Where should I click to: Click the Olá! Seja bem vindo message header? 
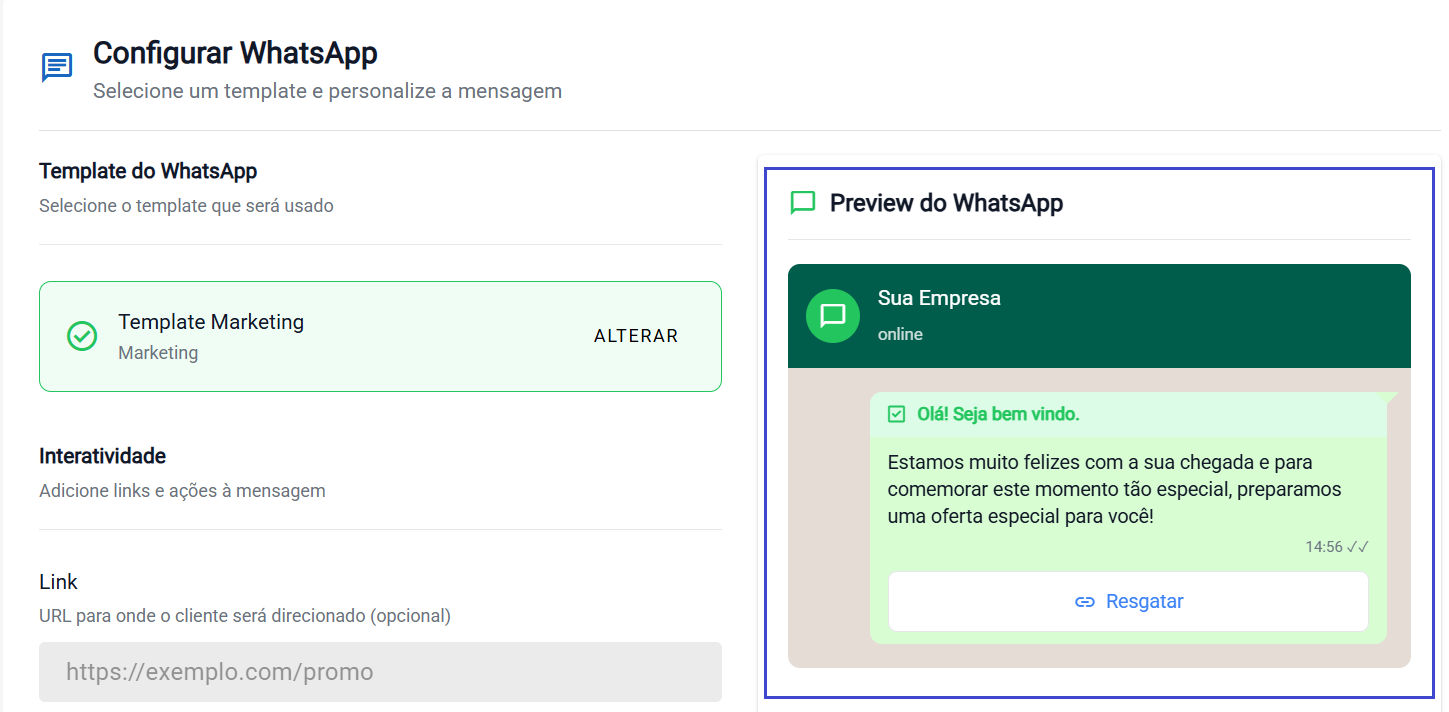998,414
